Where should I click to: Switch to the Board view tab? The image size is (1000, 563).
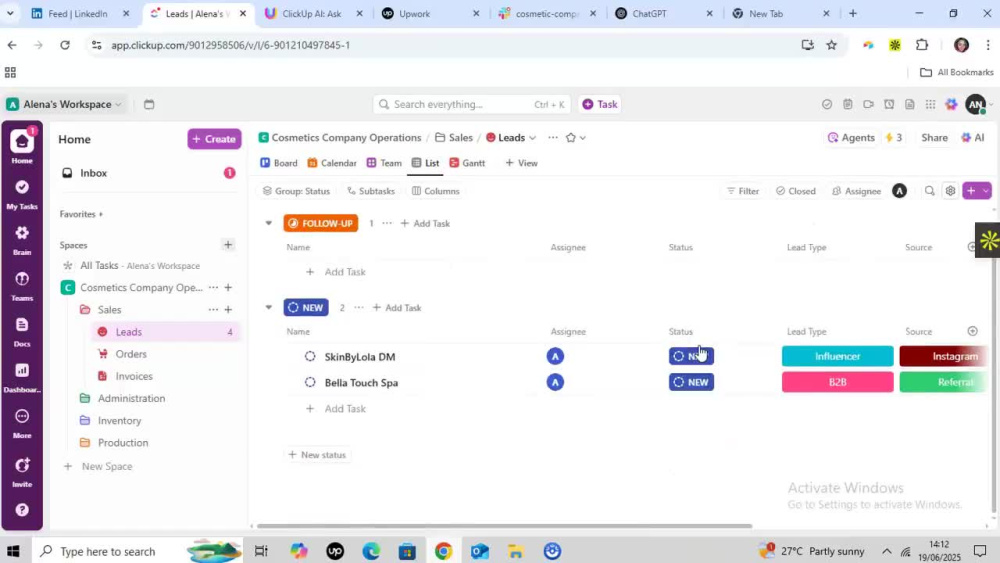(x=279, y=163)
